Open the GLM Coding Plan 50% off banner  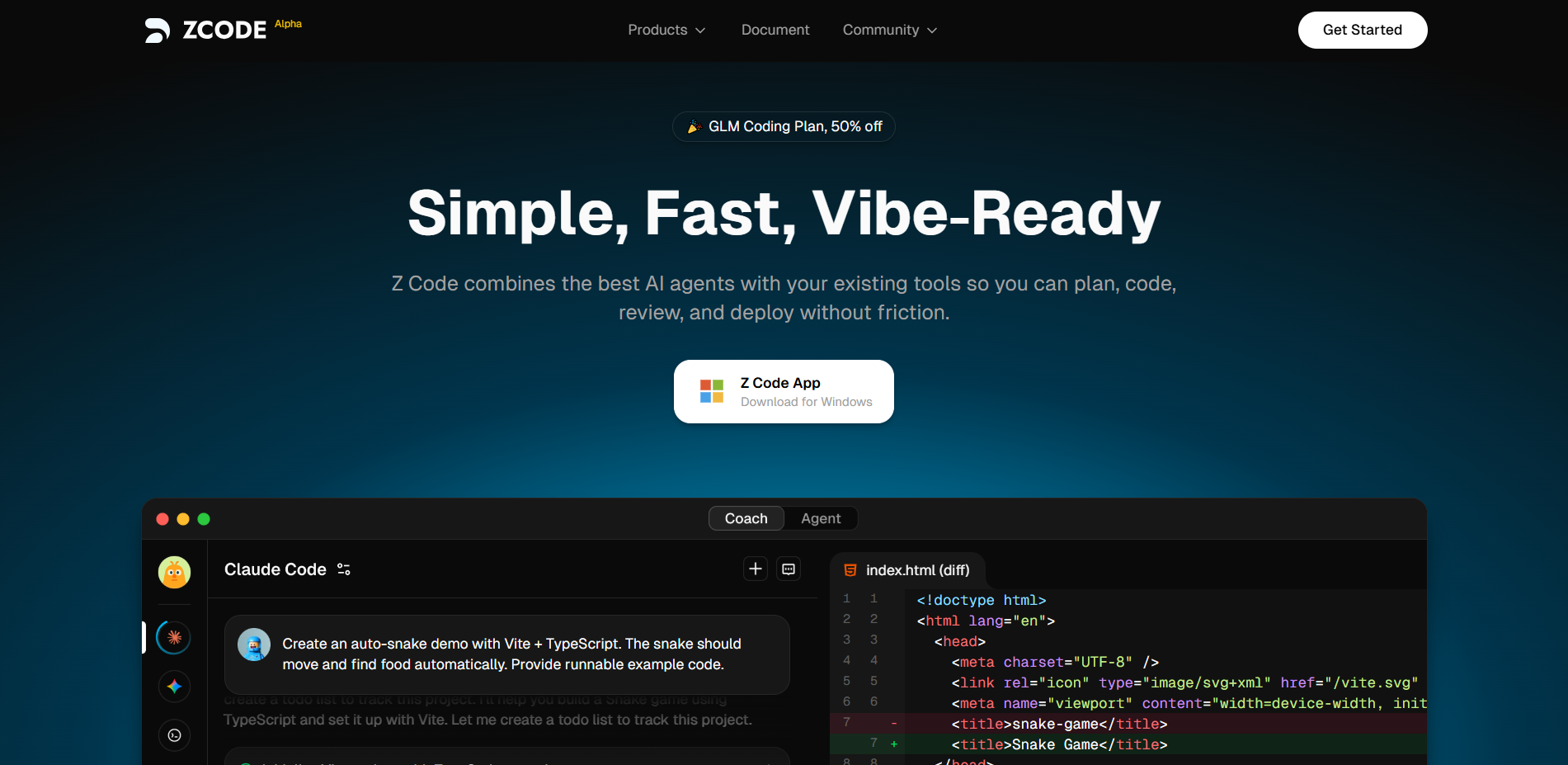784,126
